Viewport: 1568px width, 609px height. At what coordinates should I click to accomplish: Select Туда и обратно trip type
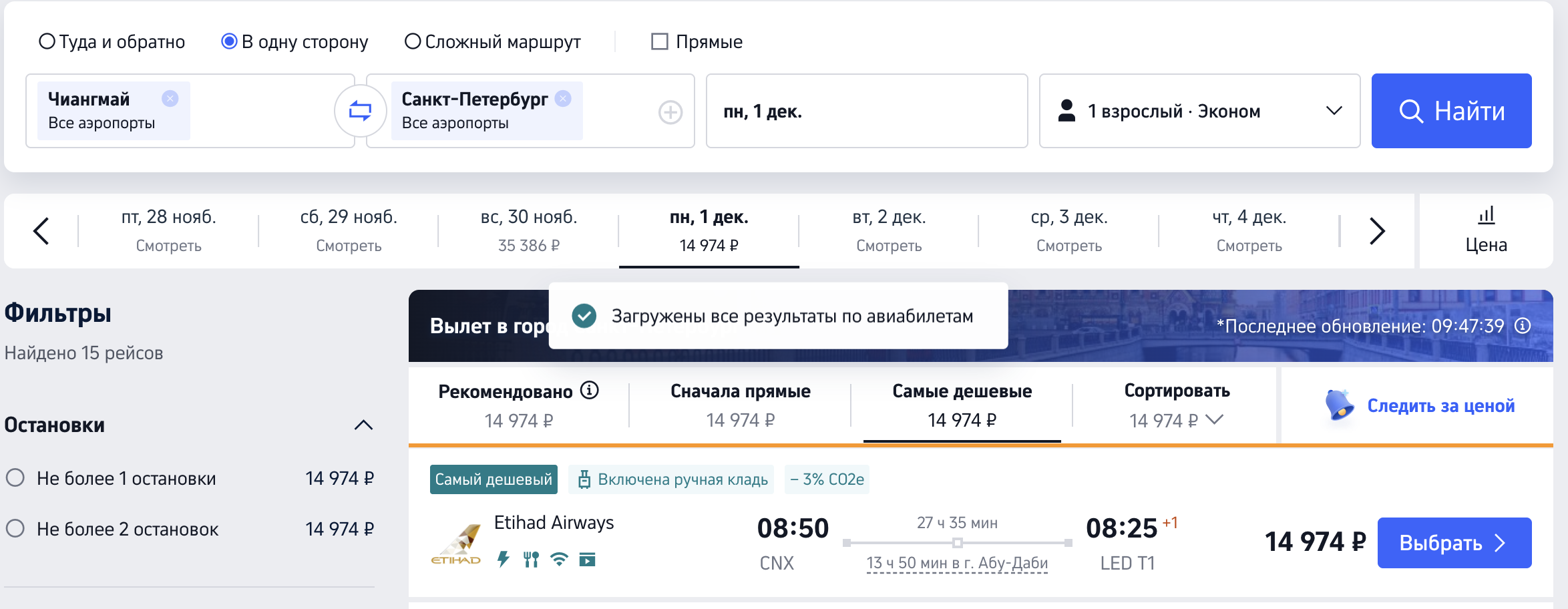47,41
